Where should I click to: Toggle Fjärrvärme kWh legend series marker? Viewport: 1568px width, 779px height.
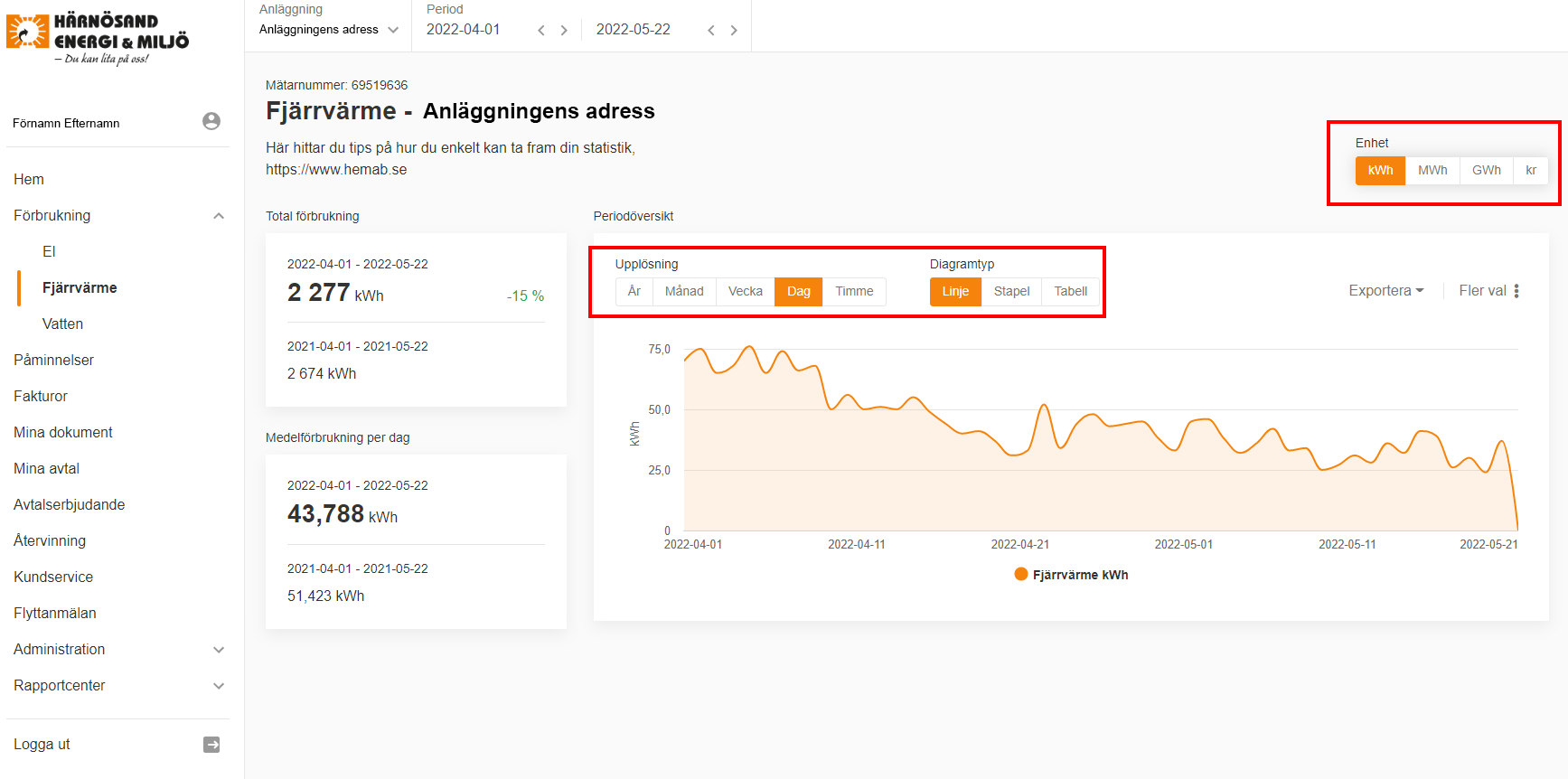point(1021,575)
